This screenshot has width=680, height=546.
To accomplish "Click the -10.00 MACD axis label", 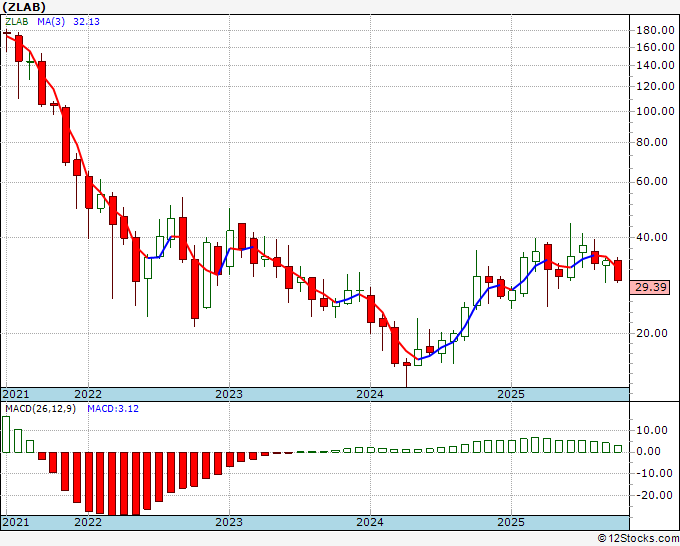I will (652, 473).
